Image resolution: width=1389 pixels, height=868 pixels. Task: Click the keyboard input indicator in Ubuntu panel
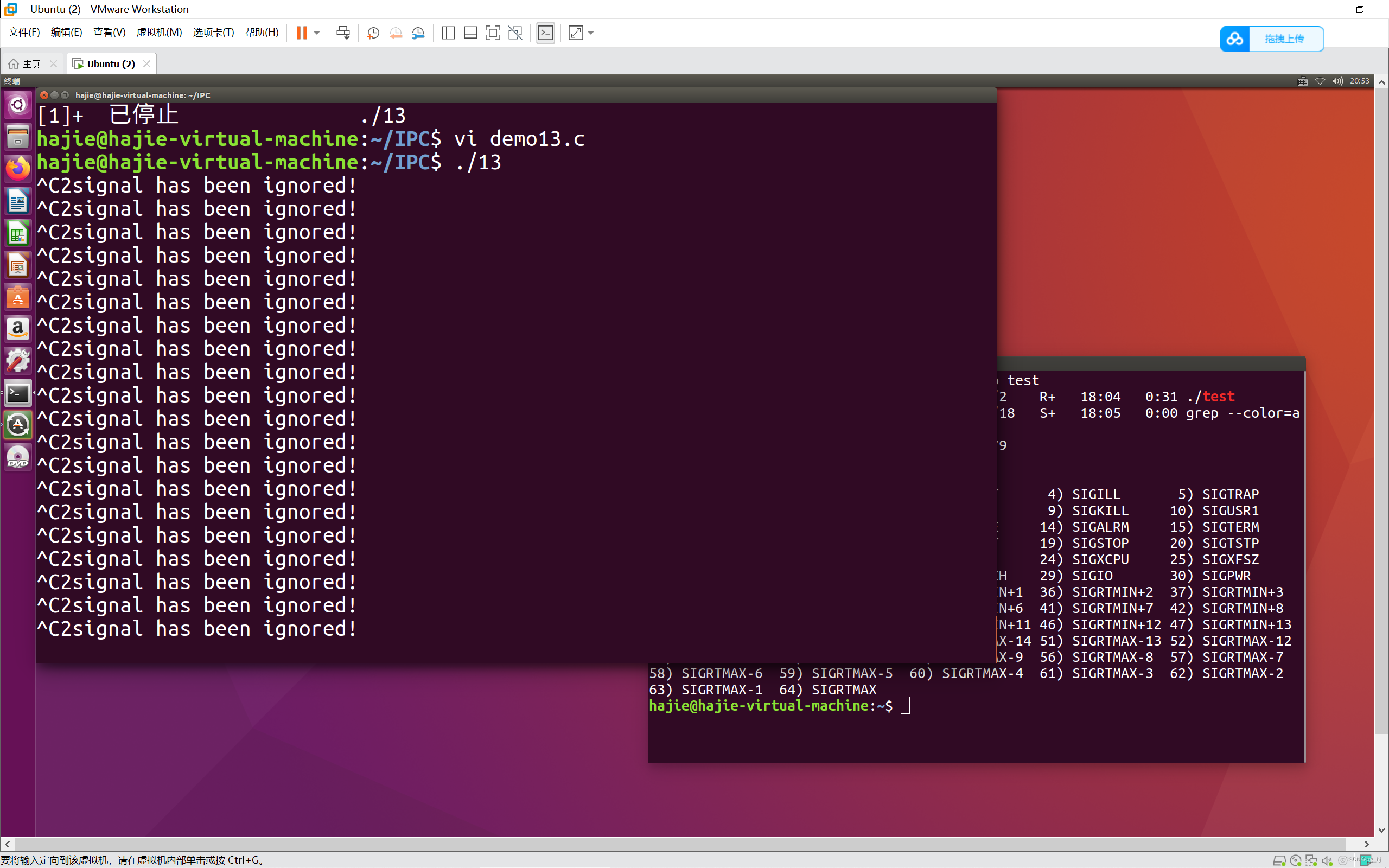pos(1302,81)
